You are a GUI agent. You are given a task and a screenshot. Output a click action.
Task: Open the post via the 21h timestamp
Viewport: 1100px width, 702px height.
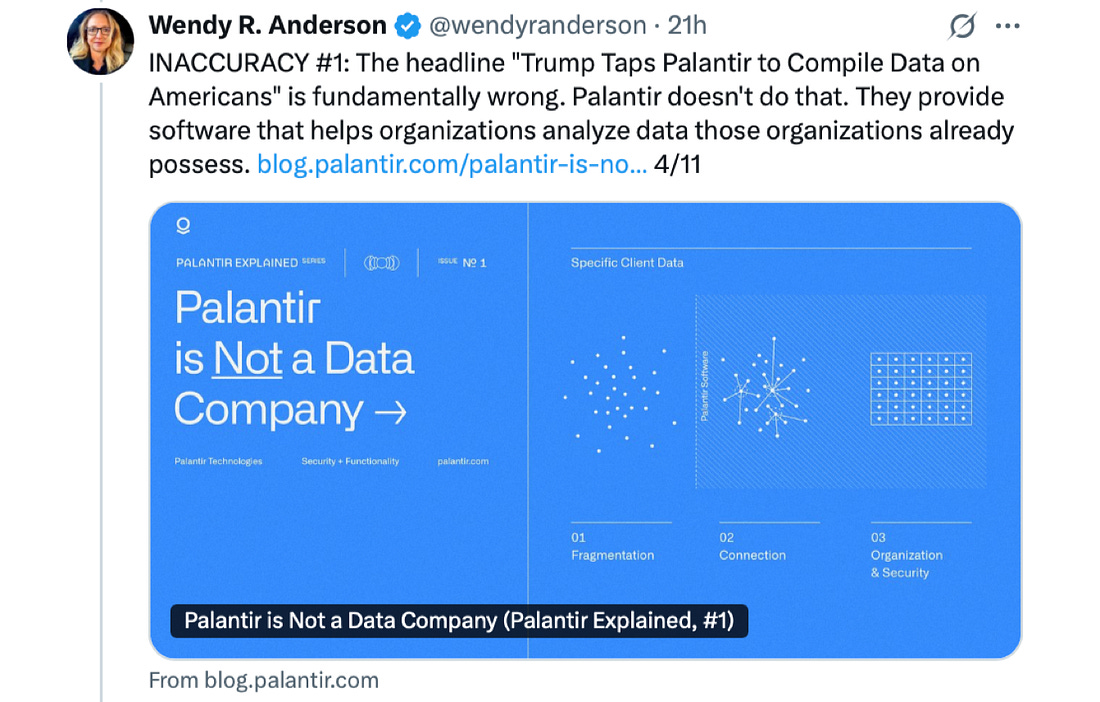click(687, 26)
